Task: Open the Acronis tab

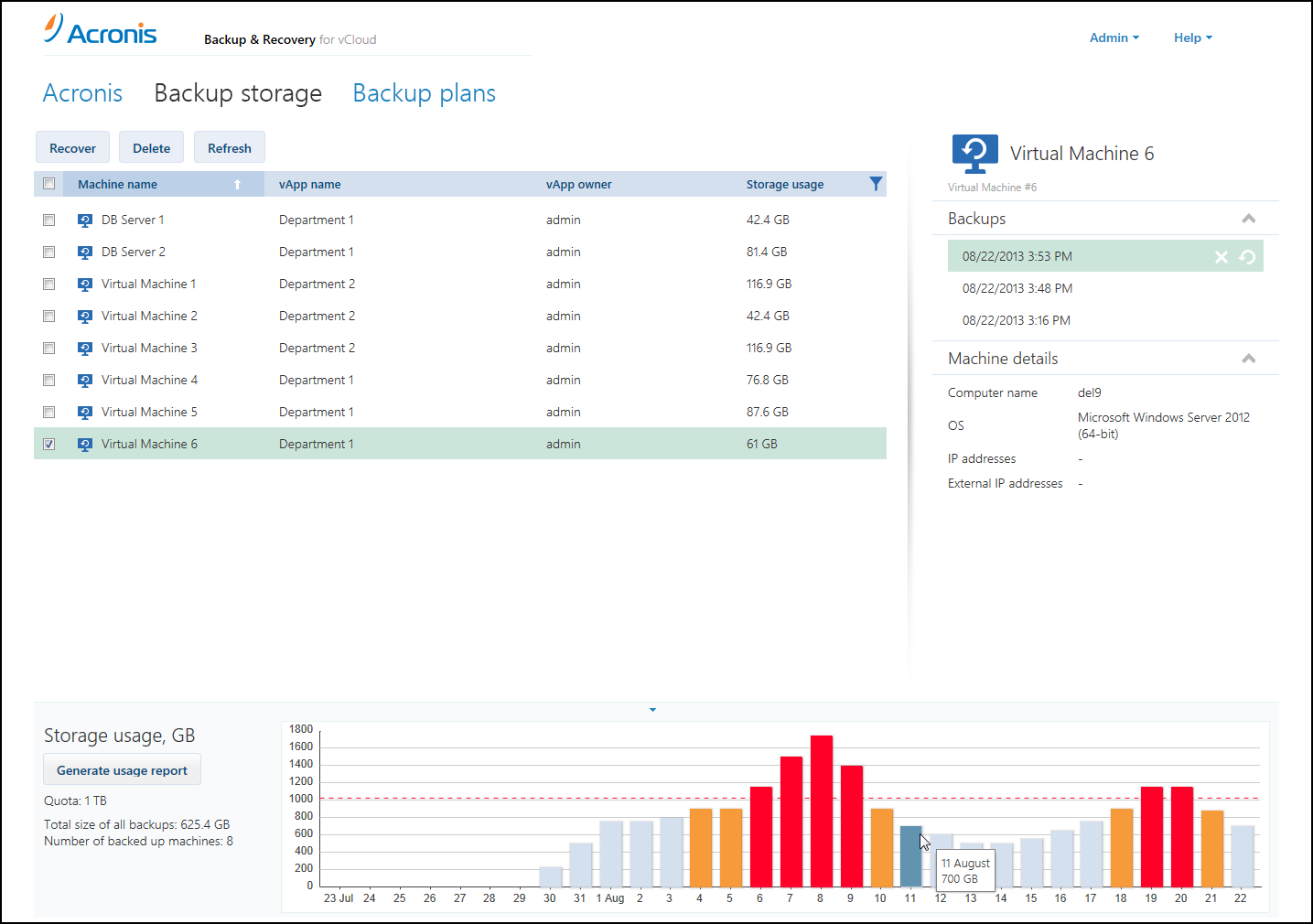Action: 82,93
